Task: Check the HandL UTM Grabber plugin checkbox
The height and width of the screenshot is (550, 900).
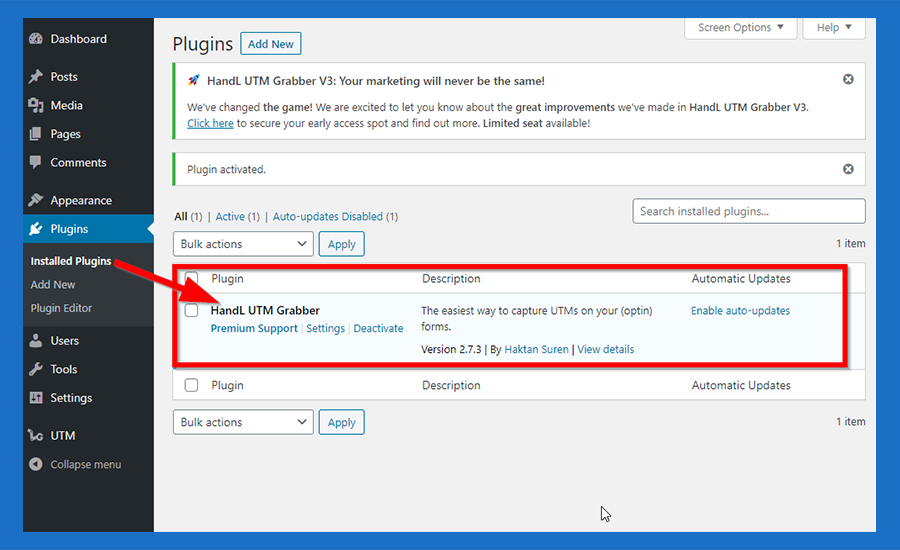Action: (191, 311)
